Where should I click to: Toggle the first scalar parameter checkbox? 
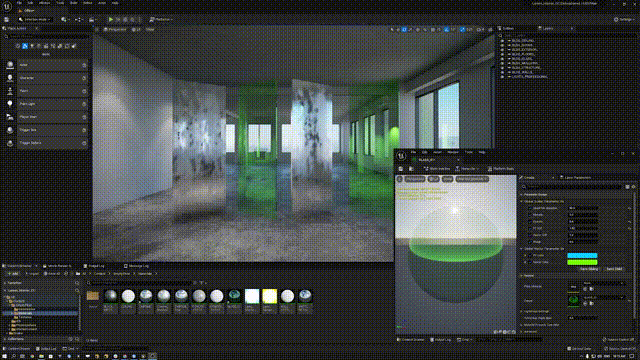click(x=530, y=208)
